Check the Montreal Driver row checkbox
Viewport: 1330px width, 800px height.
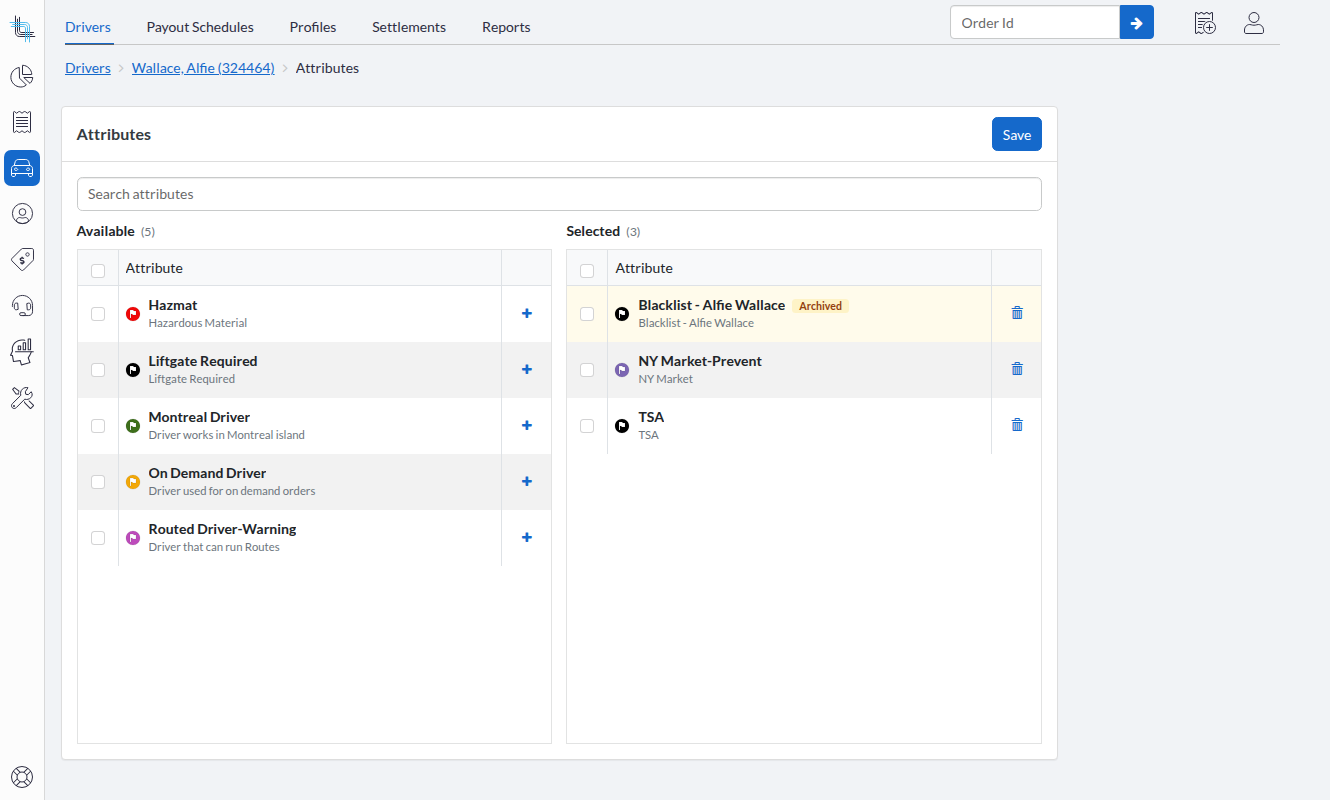pyautogui.click(x=98, y=426)
